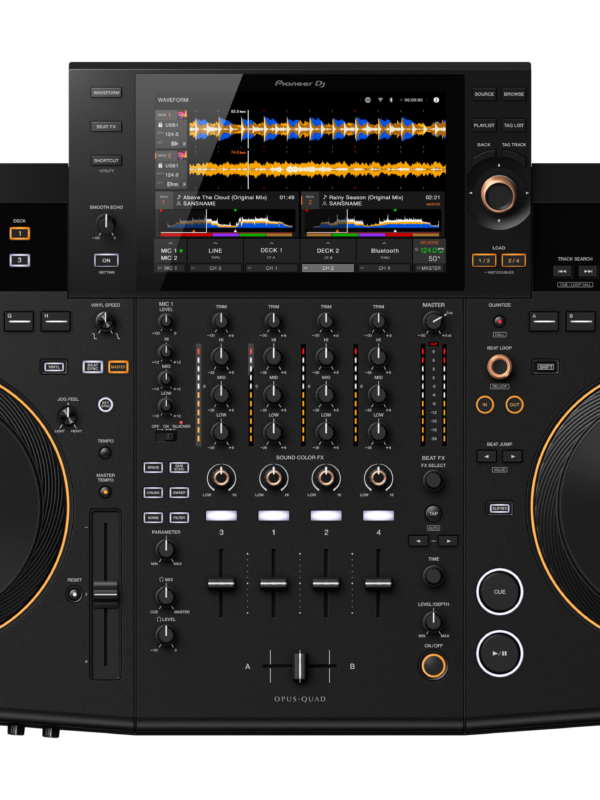This screenshot has width=600, height=800.
Task: Toggle the Smooth Echo ON button
Action: click(x=106, y=261)
